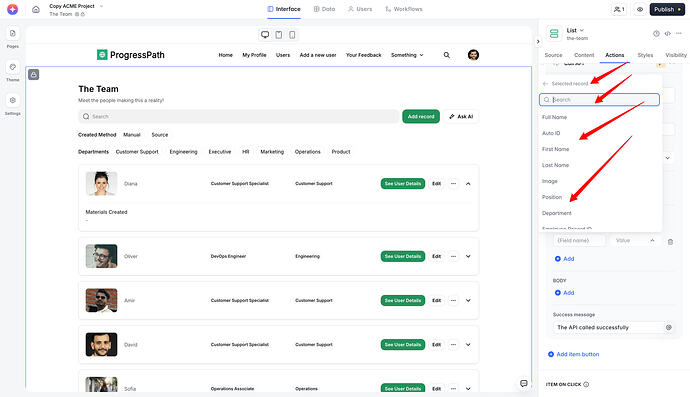Screen dimensions: 690x397
Task: Click the home icon in top bar
Action: pyautogui.click(x=36, y=9)
